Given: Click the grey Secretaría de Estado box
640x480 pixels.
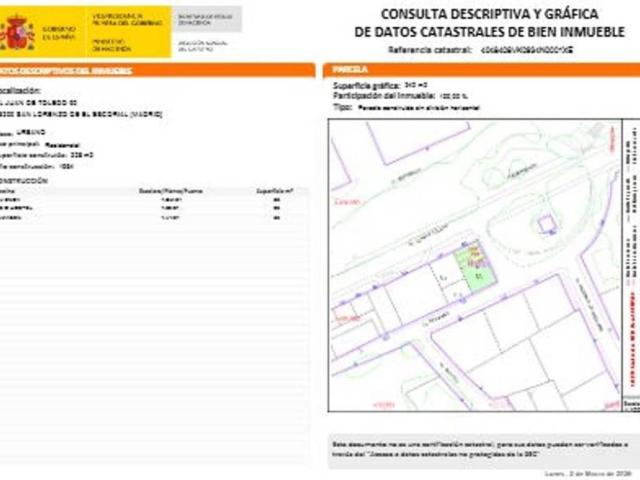Looking at the screenshot, I should pyautogui.click(x=207, y=20).
